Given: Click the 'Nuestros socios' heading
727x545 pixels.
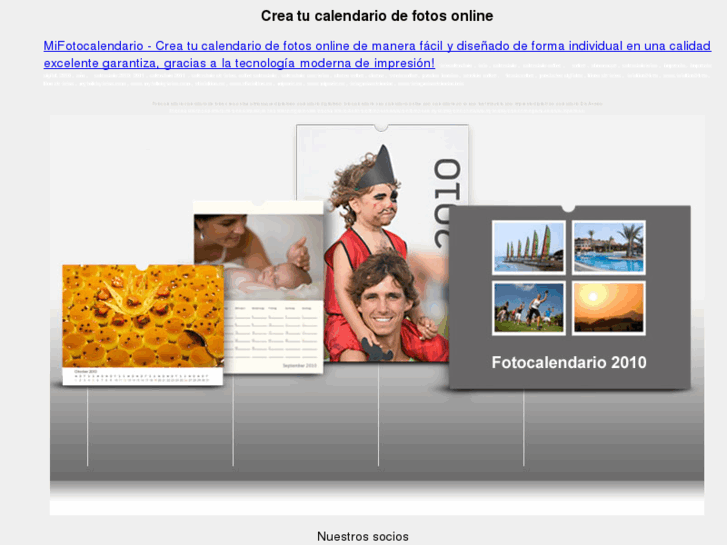Looking at the screenshot, I should [x=363, y=536].
